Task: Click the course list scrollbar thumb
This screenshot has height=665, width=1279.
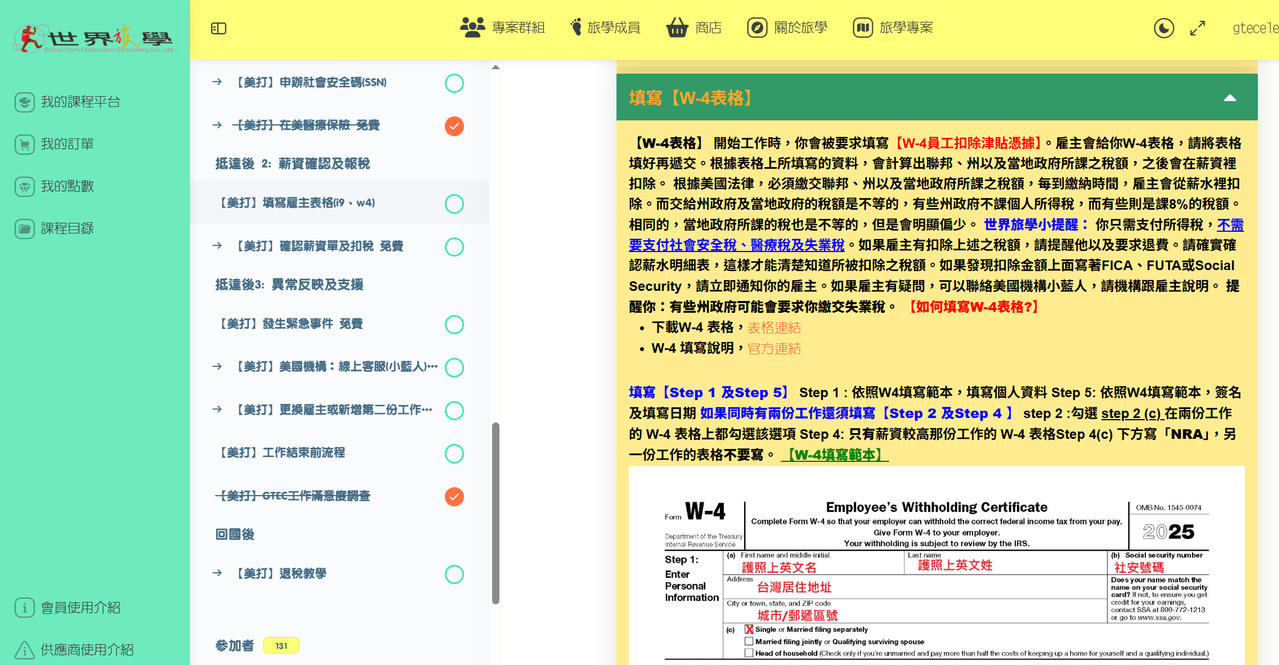Action: point(496,513)
